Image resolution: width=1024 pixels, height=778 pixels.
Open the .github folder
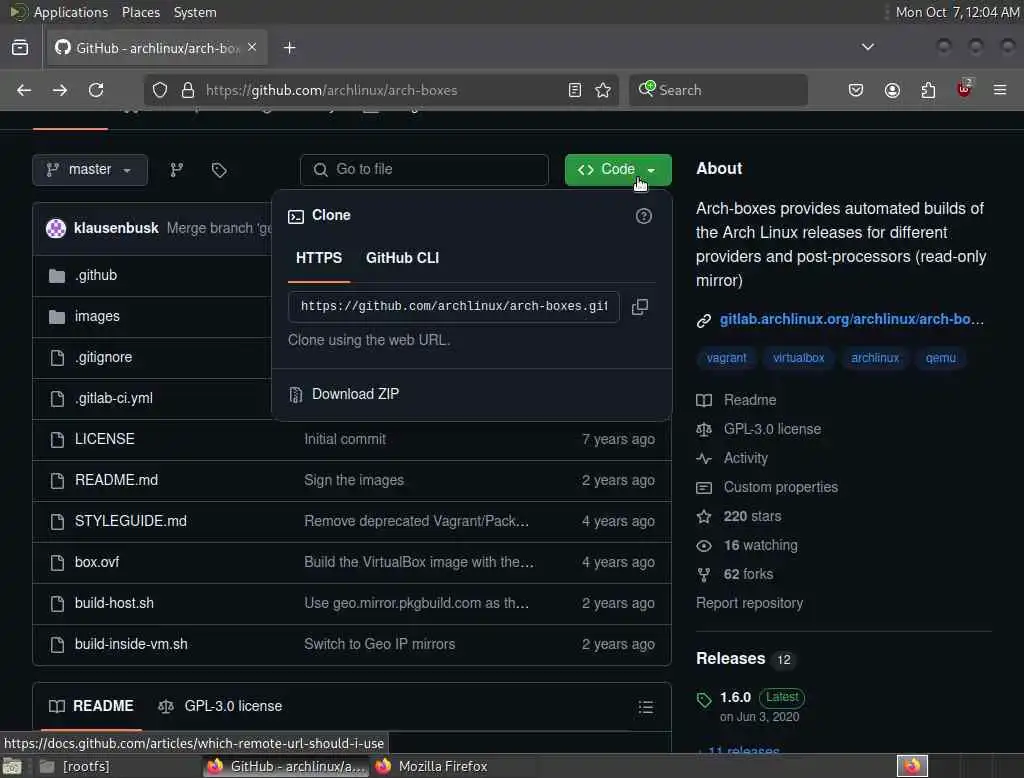point(95,276)
